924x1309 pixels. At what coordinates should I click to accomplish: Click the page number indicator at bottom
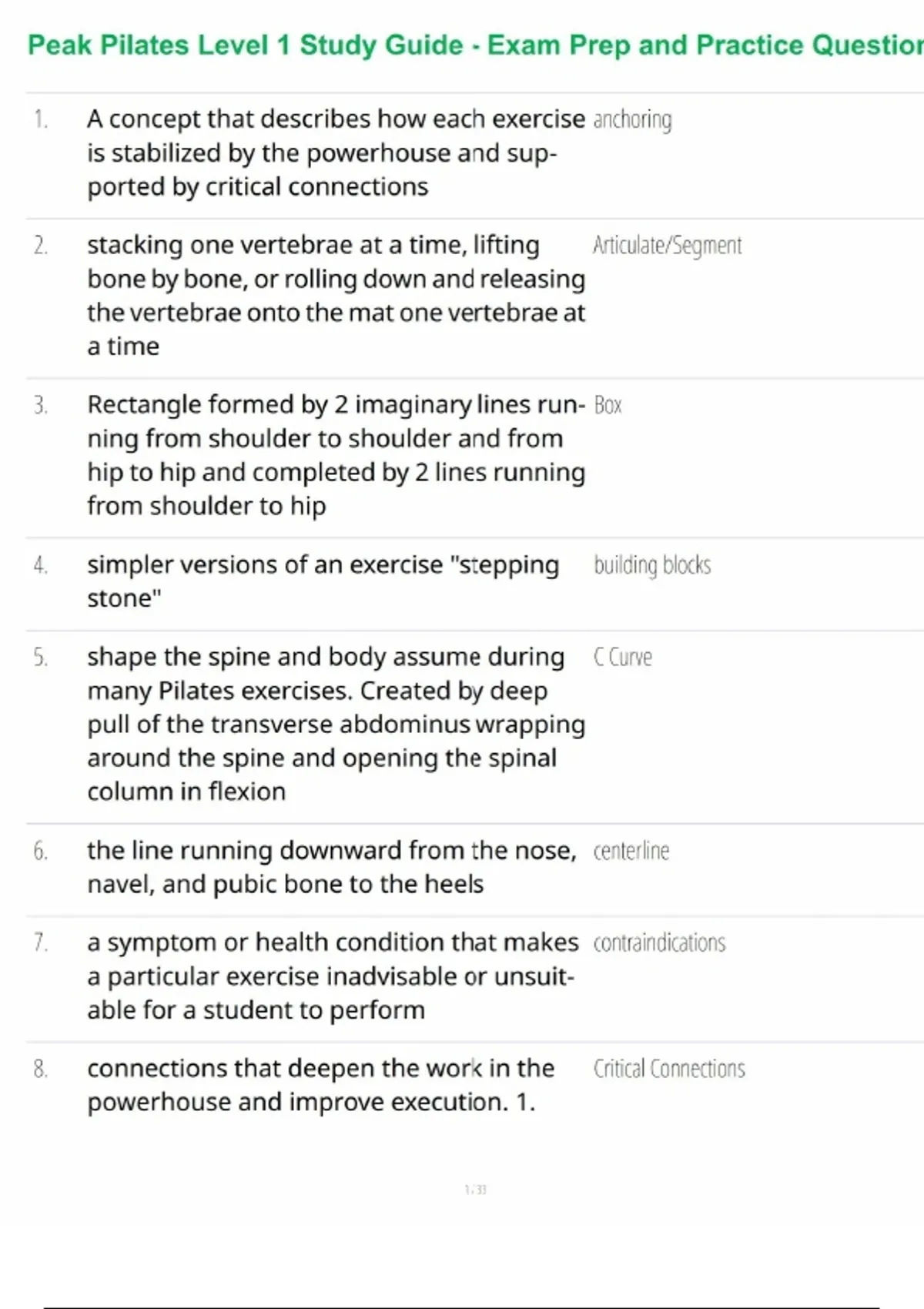tap(475, 1190)
